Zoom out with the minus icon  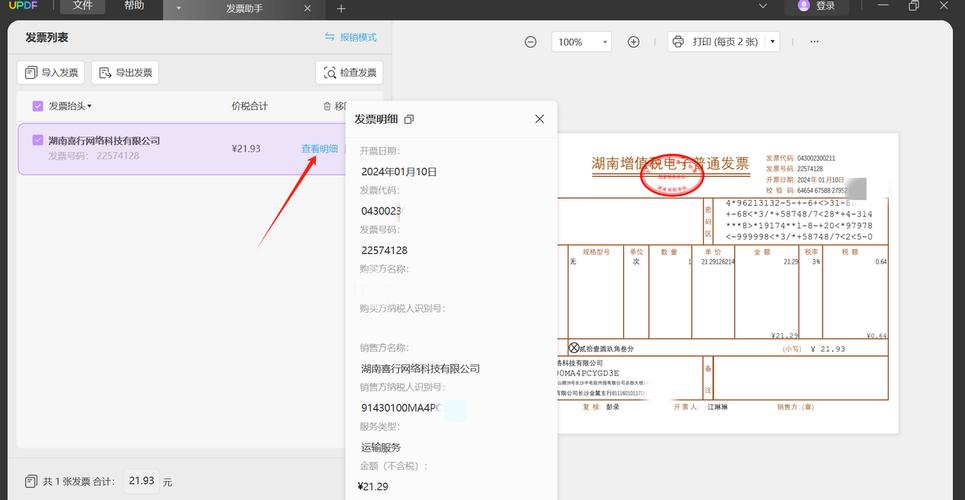531,42
